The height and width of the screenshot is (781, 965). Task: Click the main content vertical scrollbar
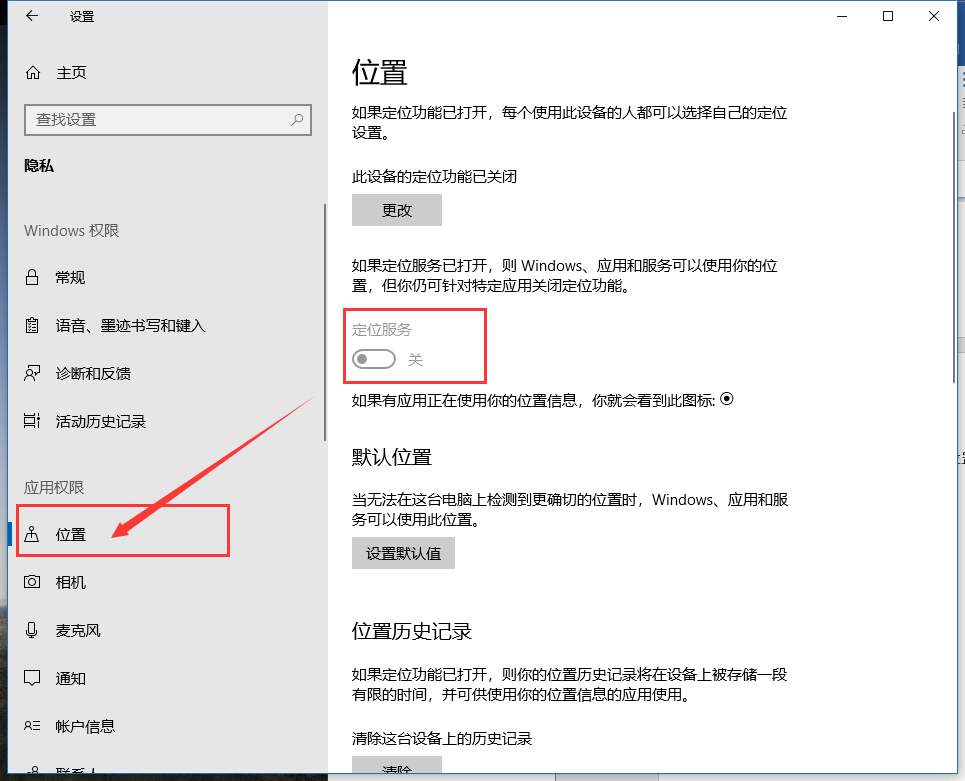point(954,247)
